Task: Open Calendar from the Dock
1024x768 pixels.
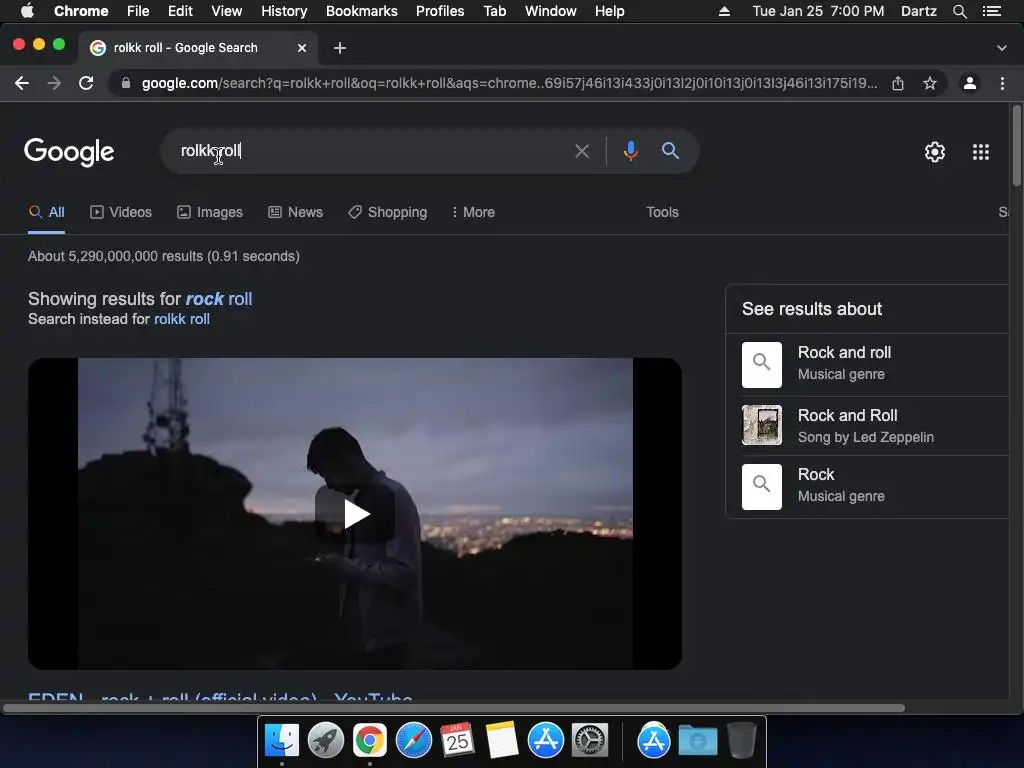Action: [x=457, y=741]
